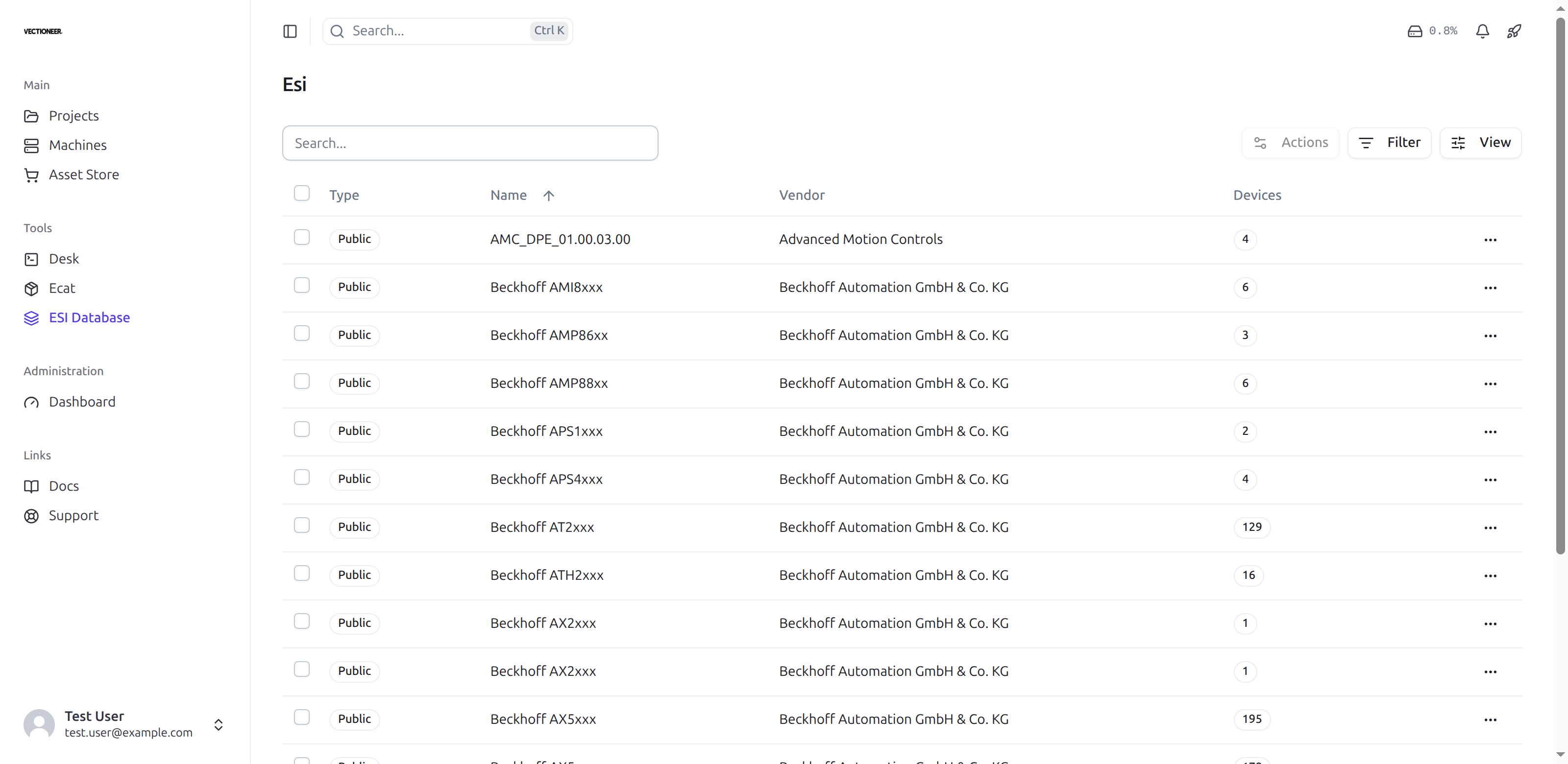Check the Beckhoff AMI8xxx row checkbox
Screen dimensions: 1568x764
pyautogui.click(x=302, y=286)
